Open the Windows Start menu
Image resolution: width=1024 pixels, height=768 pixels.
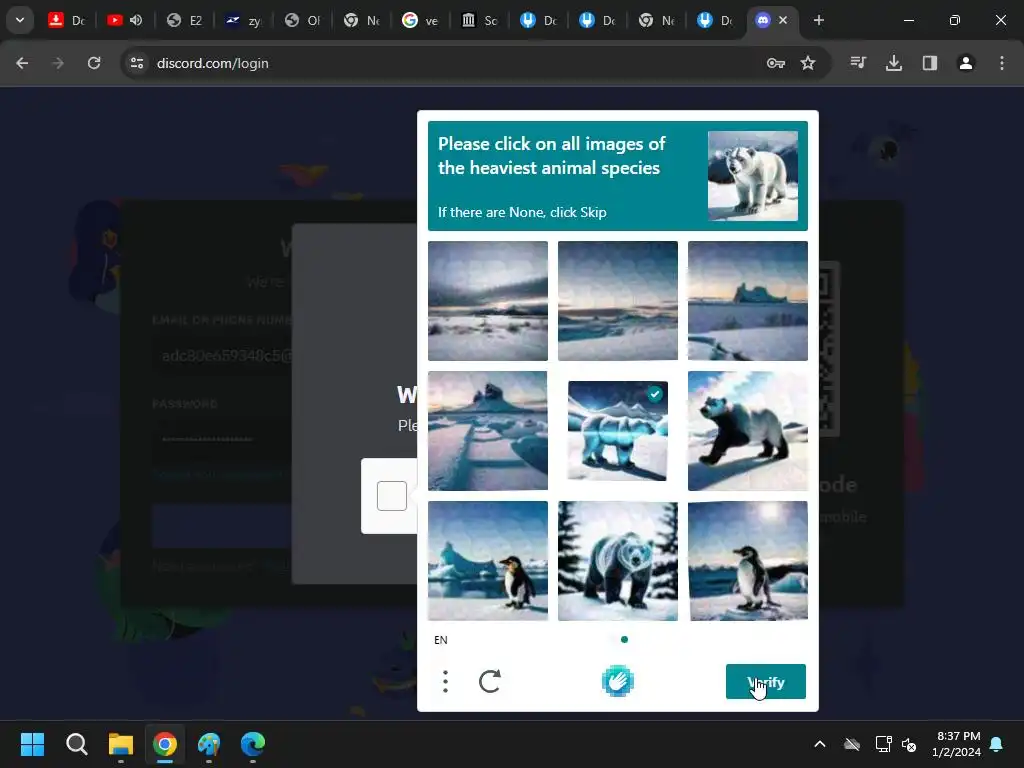click(x=32, y=744)
